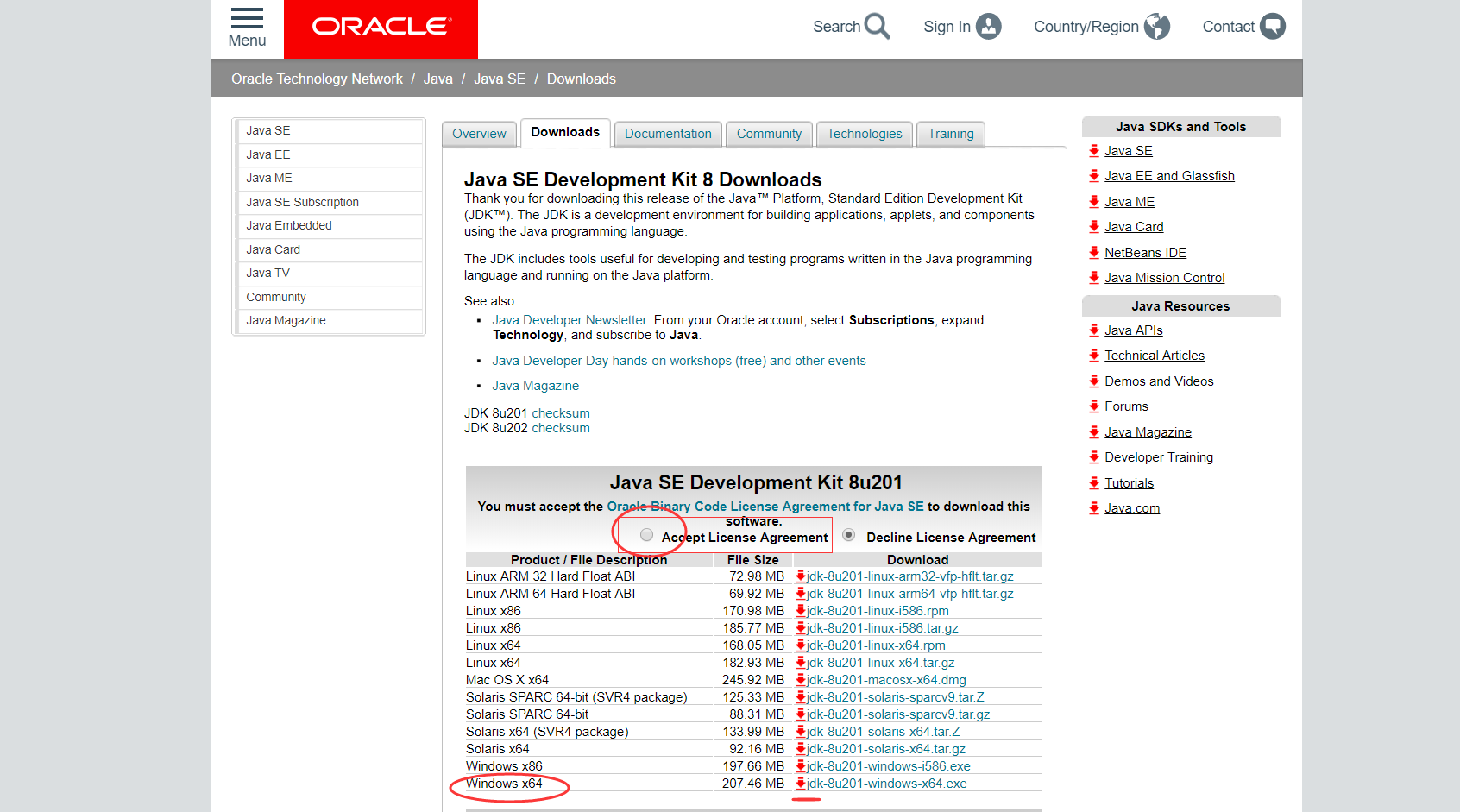Click Java Magazine link under See also

535,386
